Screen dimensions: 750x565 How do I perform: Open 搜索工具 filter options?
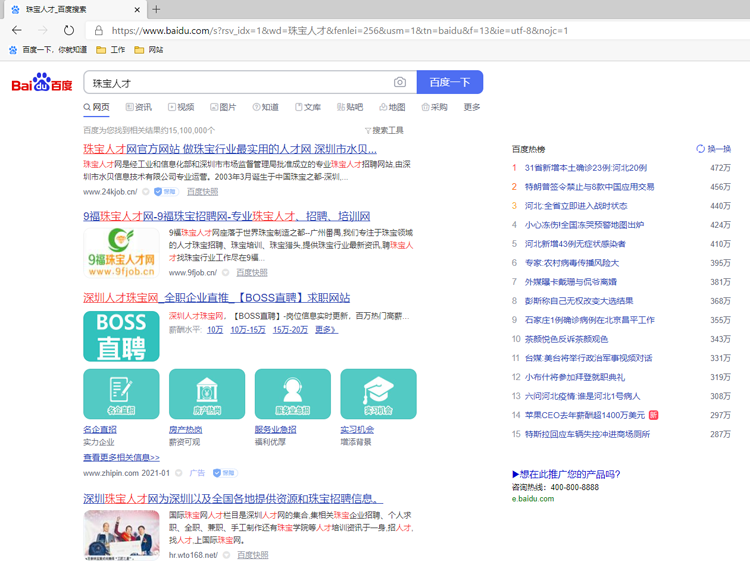coord(384,130)
